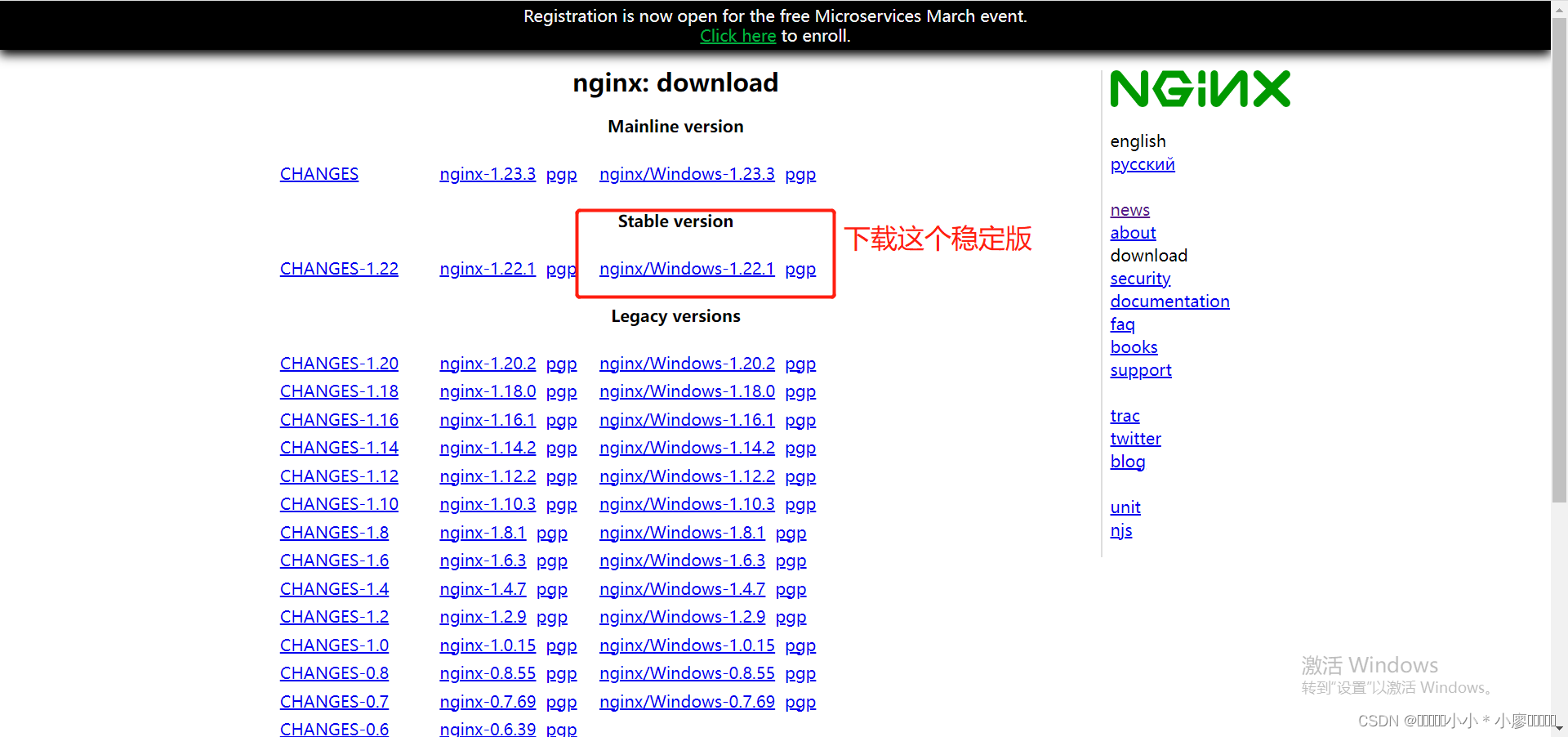Open CHANGES-1.10 link
1568x737 pixels.
pyautogui.click(x=339, y=504)
